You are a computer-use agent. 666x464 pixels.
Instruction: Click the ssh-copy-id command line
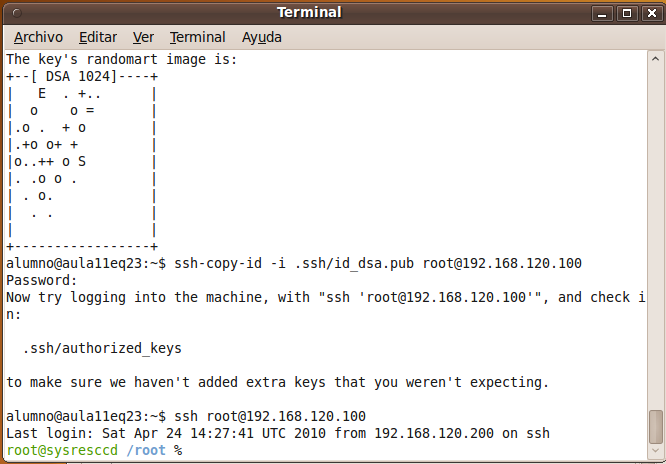(x=293, y=263)
